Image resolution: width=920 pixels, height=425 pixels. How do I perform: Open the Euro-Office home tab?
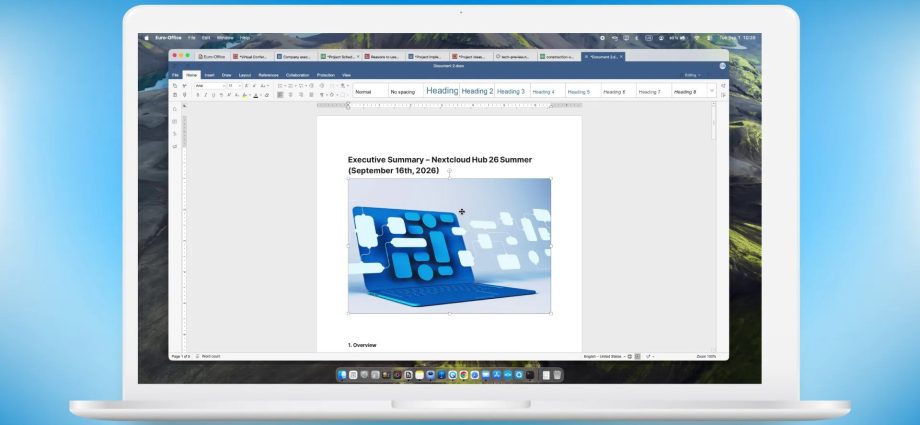pyautogui.click(x=212, y=57)
